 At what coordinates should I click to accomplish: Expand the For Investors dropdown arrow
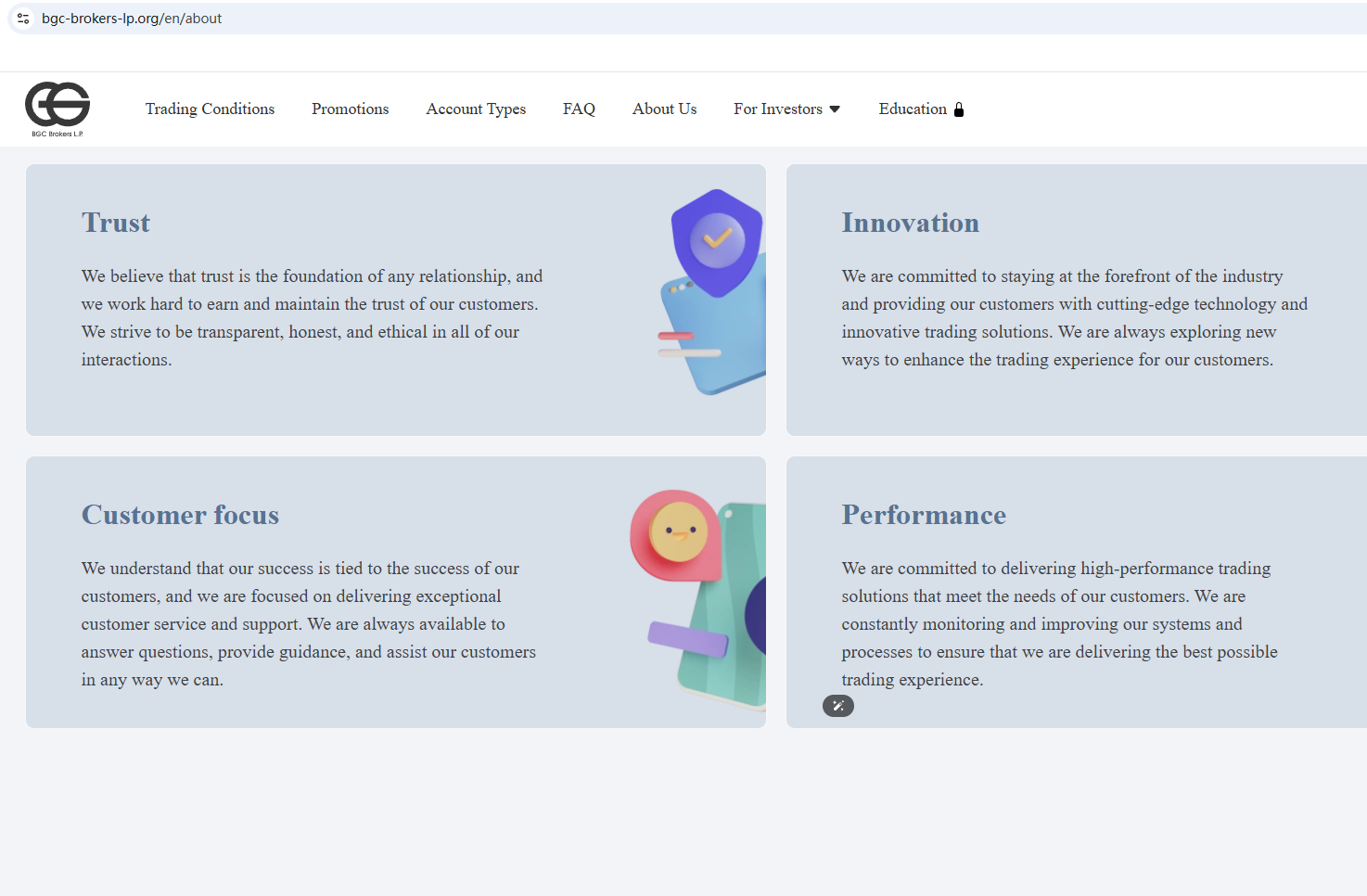(835, 109)
